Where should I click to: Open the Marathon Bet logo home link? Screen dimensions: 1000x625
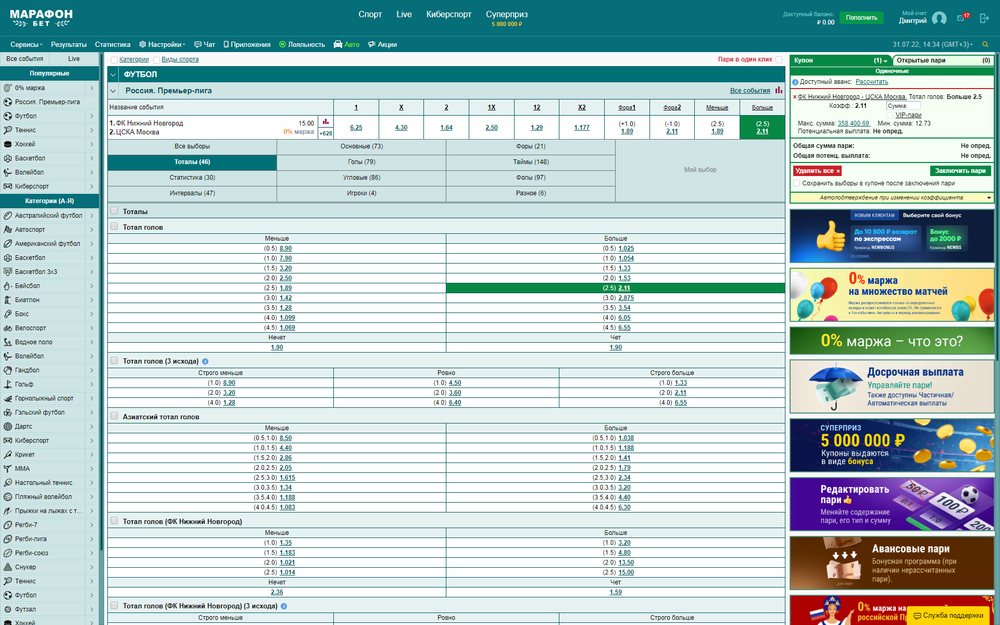coord(41,18)
